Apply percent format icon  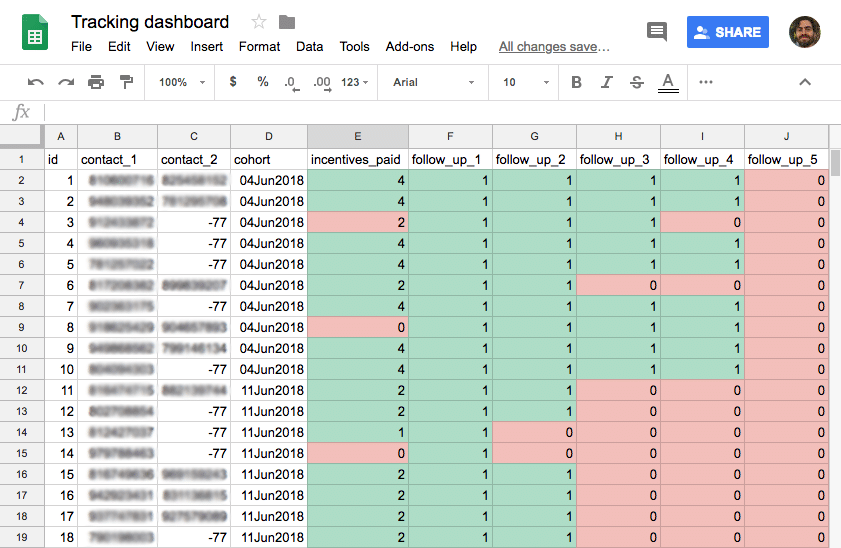point(263,82)
